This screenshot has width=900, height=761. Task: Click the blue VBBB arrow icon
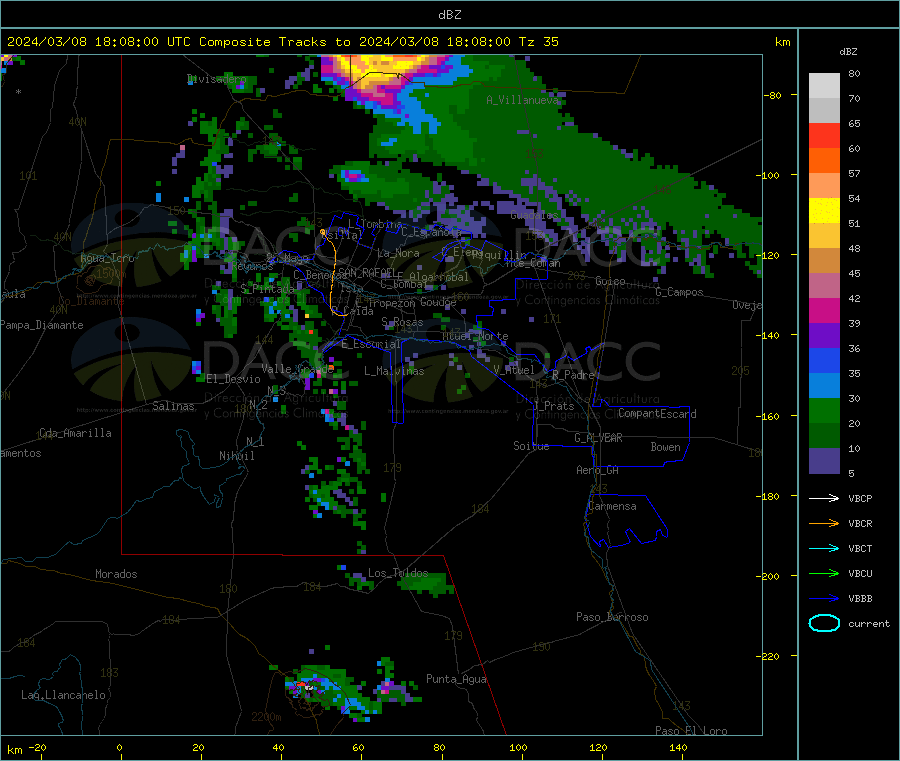tap(824, 599)
